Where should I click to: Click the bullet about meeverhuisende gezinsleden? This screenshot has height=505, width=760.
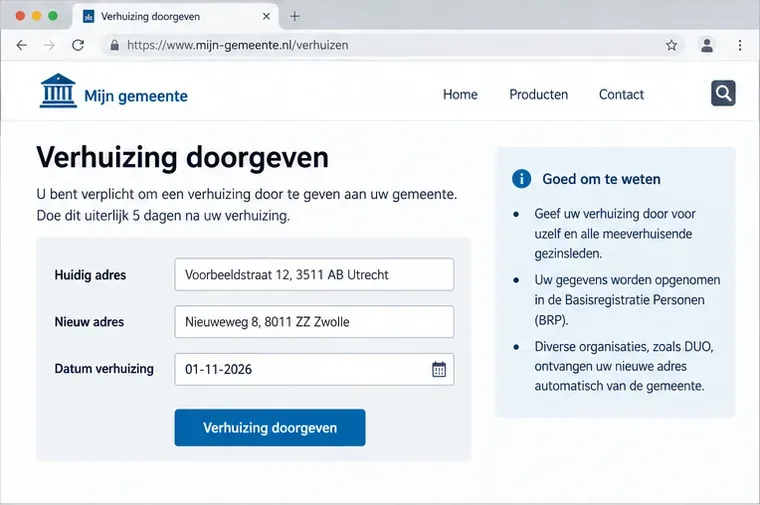615,234
